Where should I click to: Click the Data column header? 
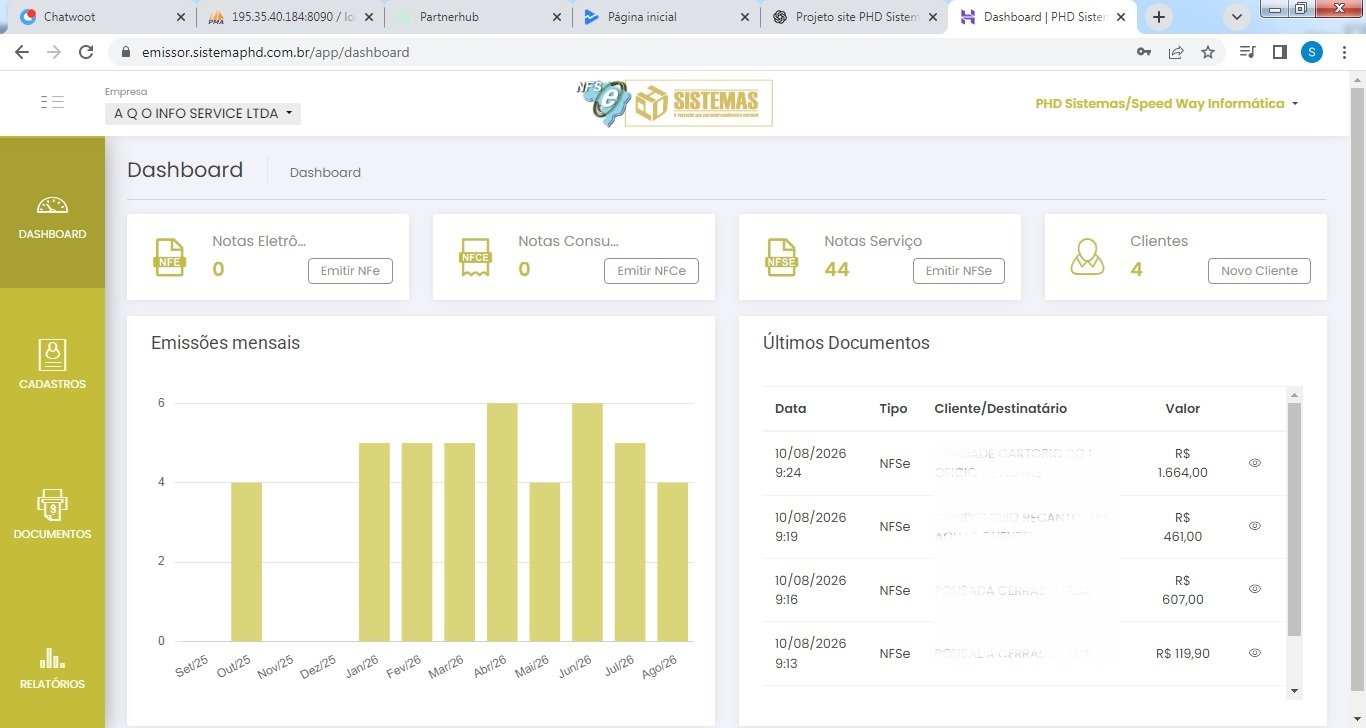[x=790, y=408]
